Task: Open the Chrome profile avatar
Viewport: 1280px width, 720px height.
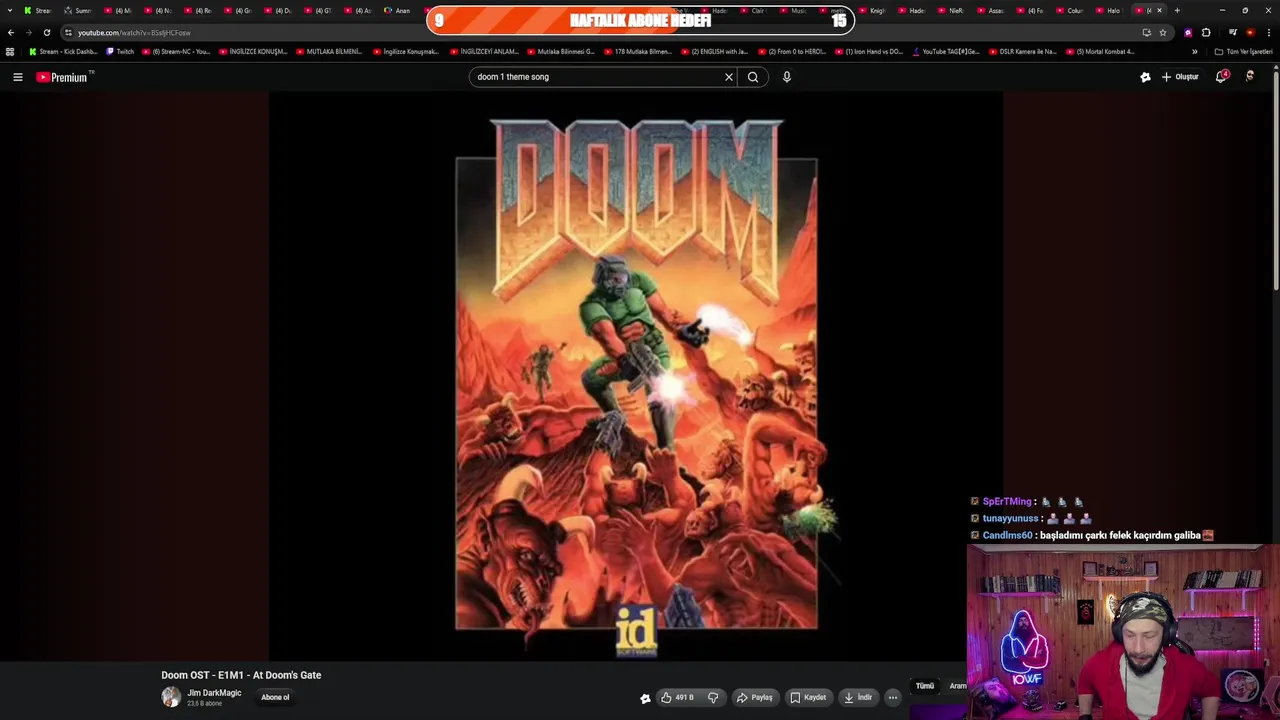Action: click(x=1250, y=32)
